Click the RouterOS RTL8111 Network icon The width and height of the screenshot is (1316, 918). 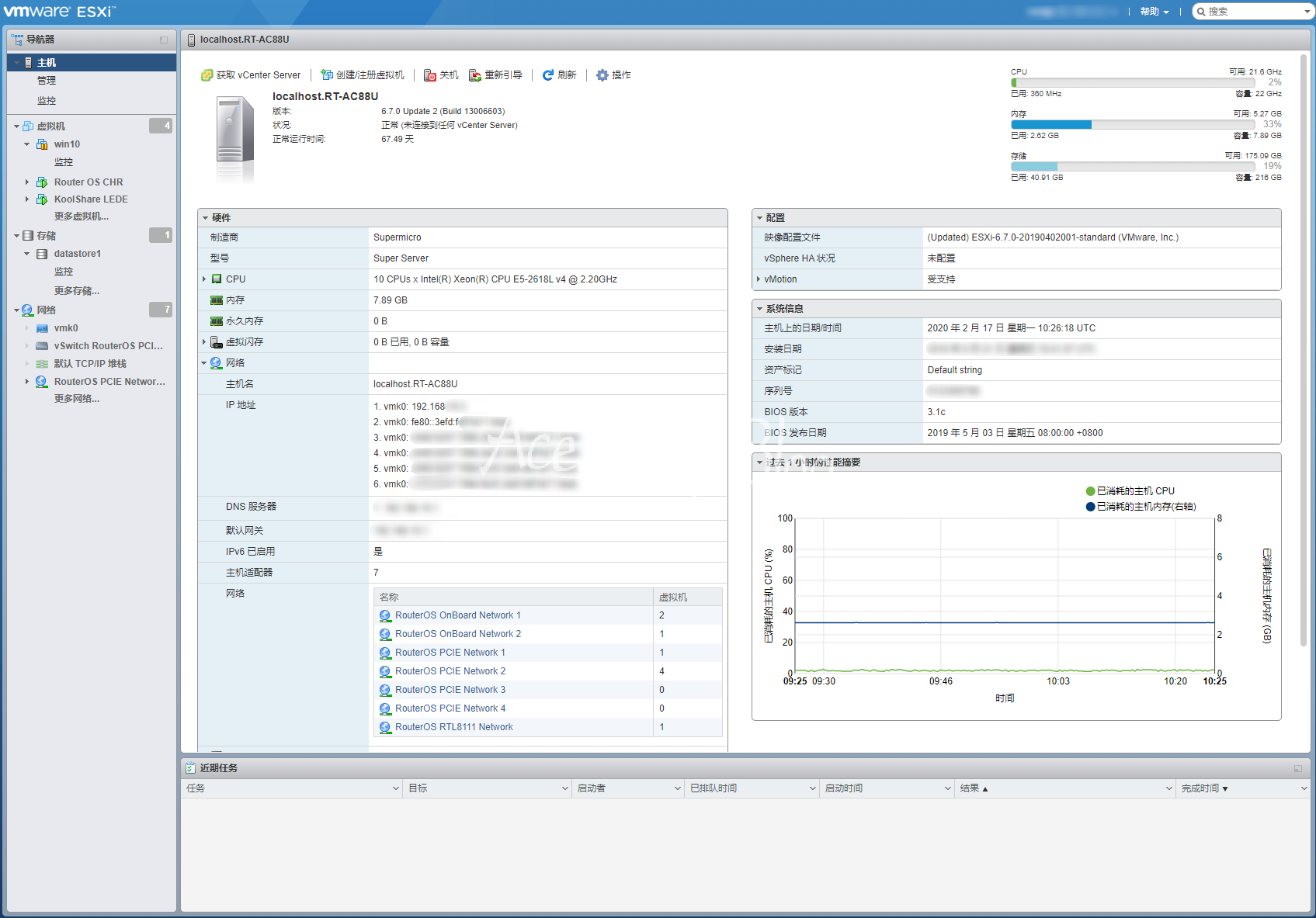point(385,727)
